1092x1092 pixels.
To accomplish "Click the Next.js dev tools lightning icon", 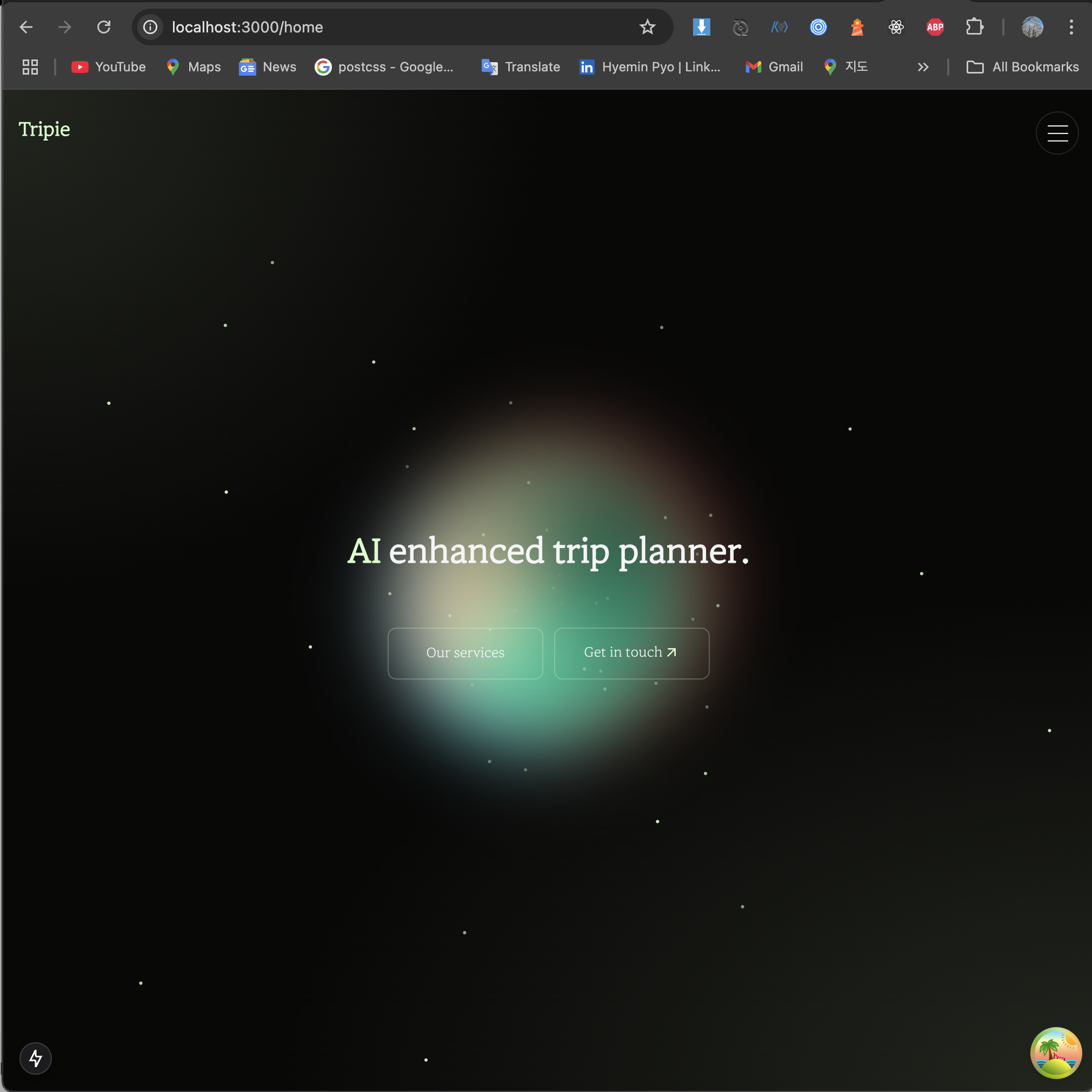I will [36, 1058].
